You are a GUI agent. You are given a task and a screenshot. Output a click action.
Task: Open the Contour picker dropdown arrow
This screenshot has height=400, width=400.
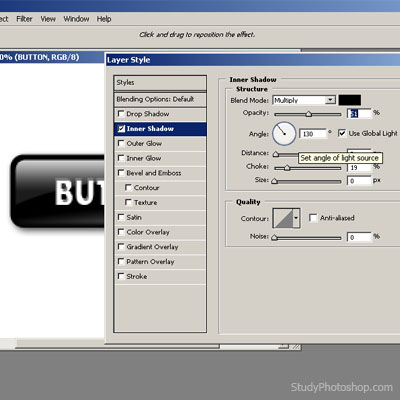[x=296, y=218]
